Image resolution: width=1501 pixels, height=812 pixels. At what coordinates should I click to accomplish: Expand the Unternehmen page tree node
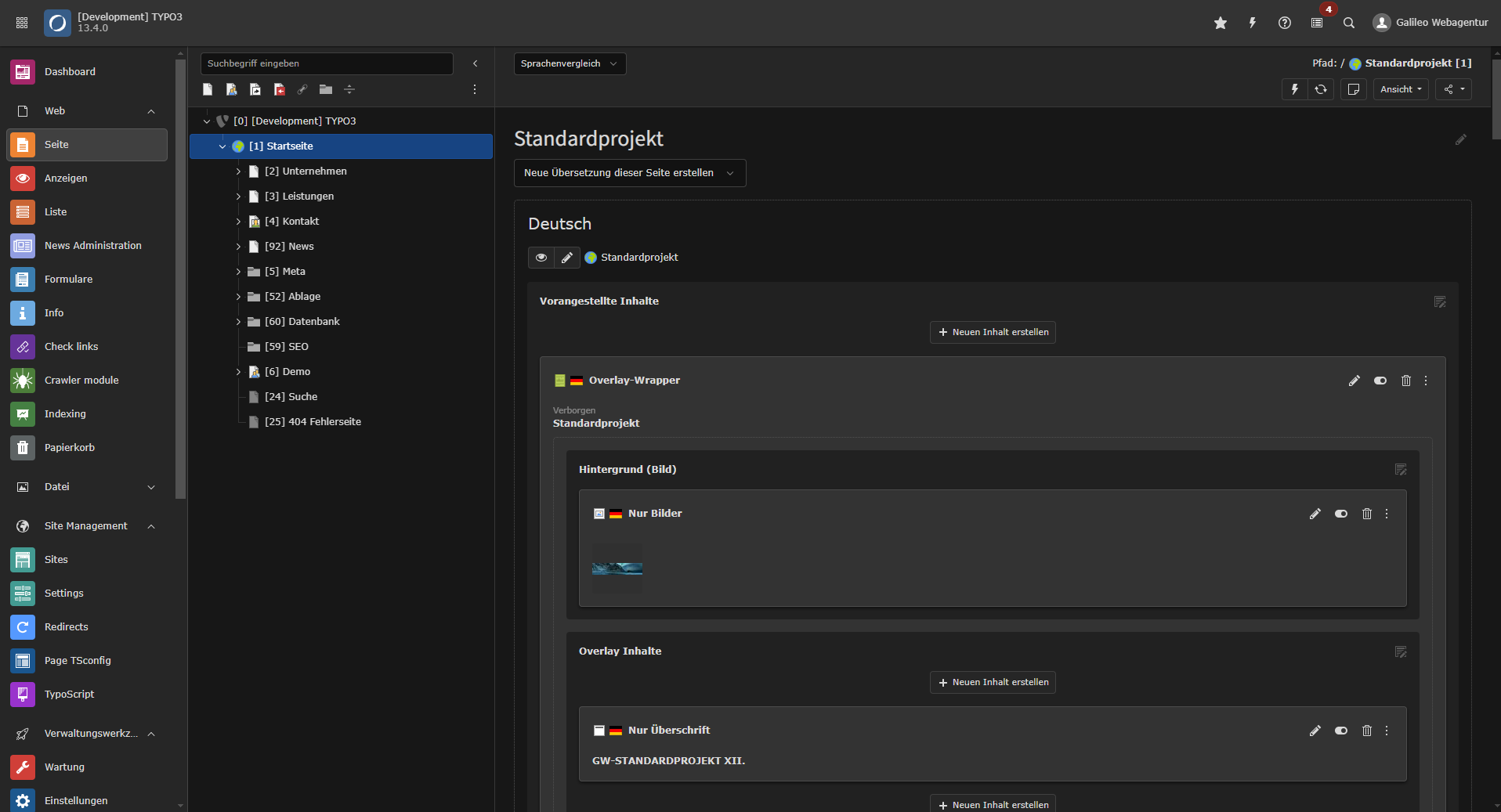coord(238,171)
